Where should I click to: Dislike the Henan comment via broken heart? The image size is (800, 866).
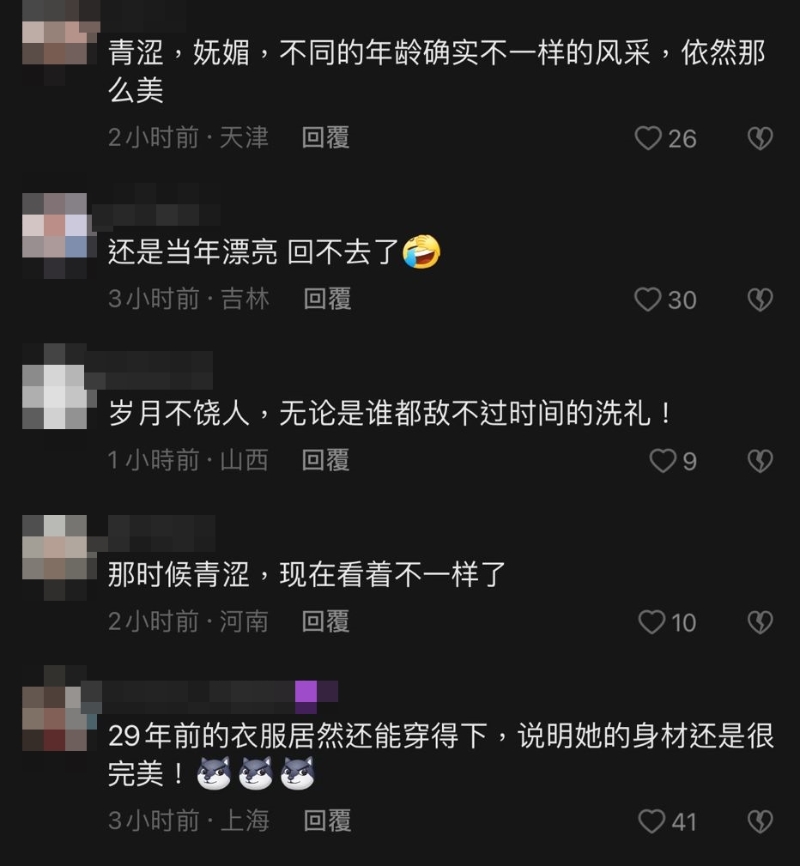pos(760,622)
